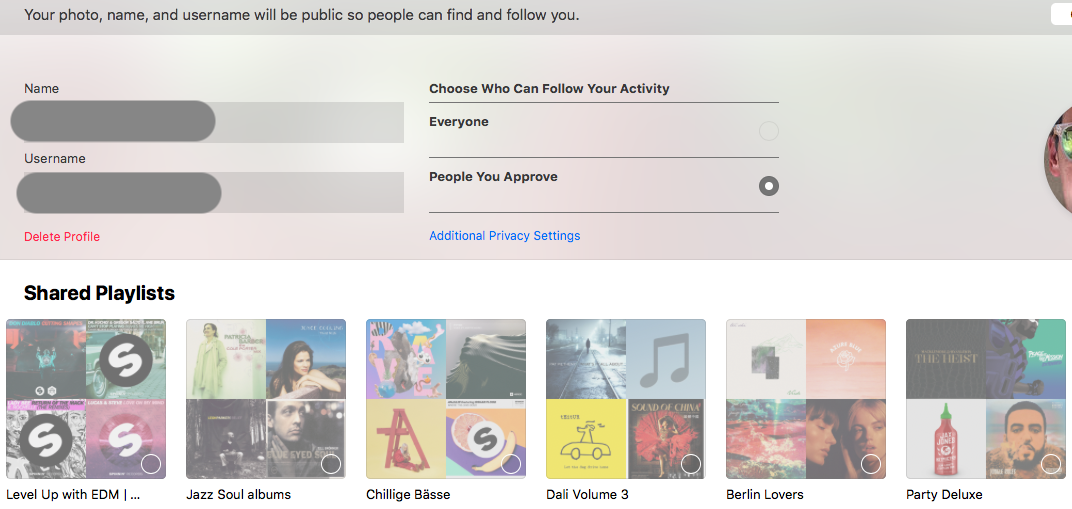The width and height of the screenshot is (1072, 509).
Task: Open the Party Deluxe playlist artwork
Action: 986,399
